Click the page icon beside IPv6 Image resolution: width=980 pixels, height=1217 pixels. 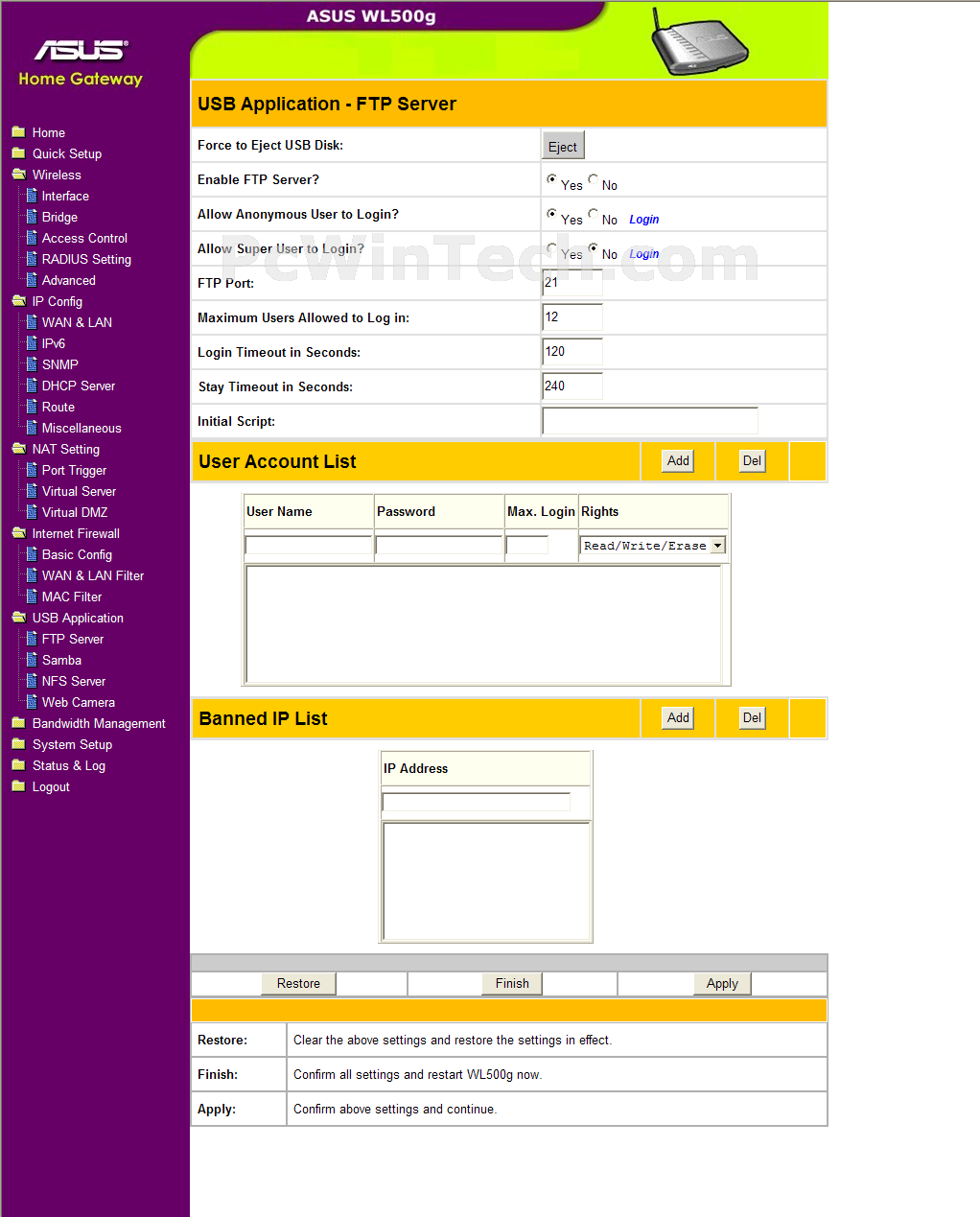[32, 343]
